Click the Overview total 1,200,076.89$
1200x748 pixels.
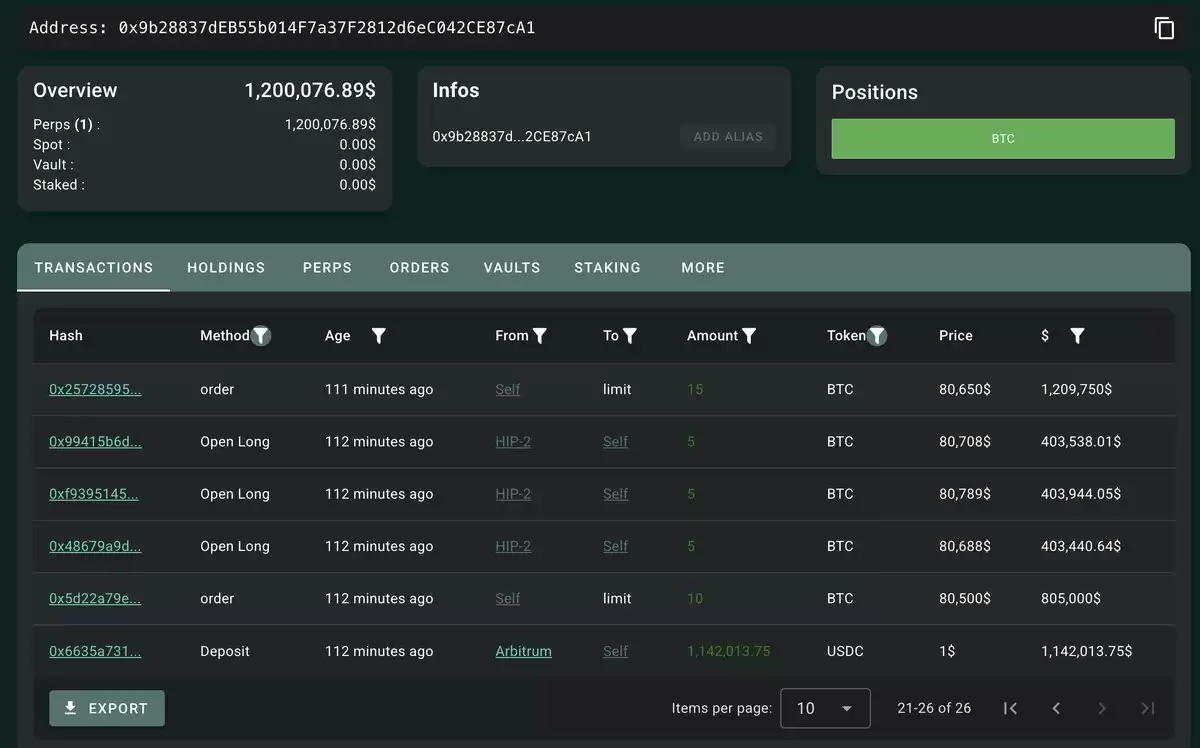pos(310,91)
